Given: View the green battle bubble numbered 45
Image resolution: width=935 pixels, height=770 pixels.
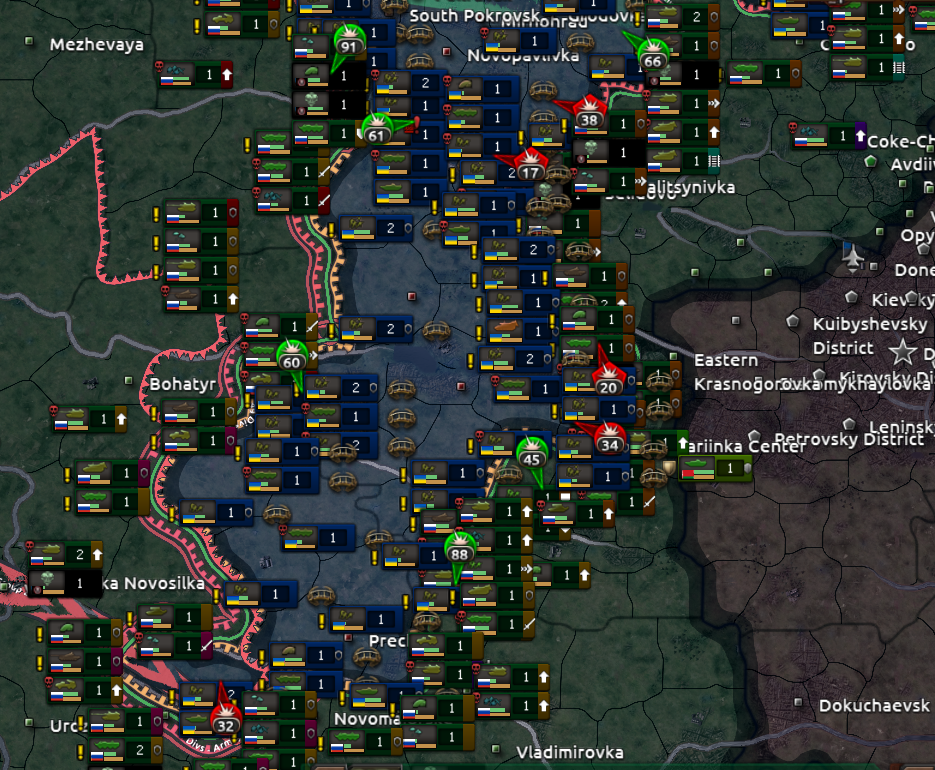Looking at the screenshot, I should (x=532, y=455).
